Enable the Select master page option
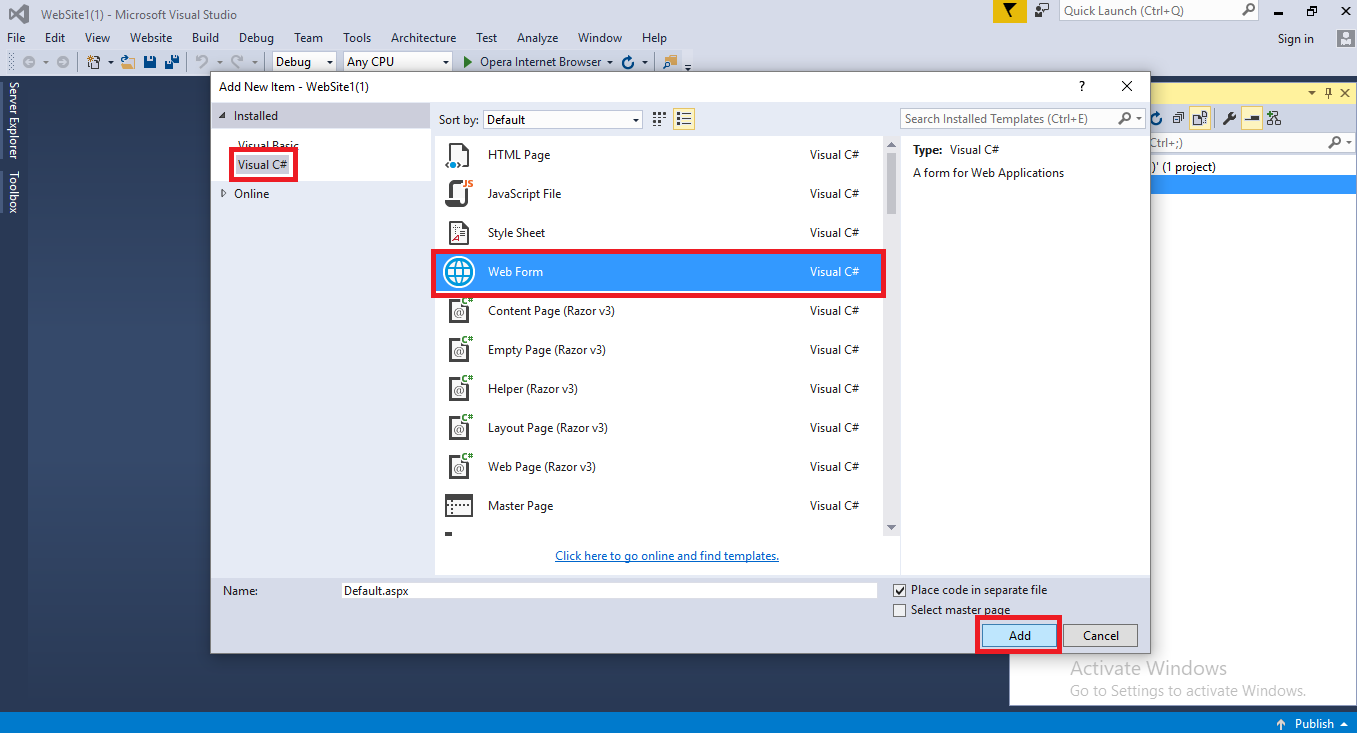The height and width of the screenshot is (733, 1357). click(899, 609)
